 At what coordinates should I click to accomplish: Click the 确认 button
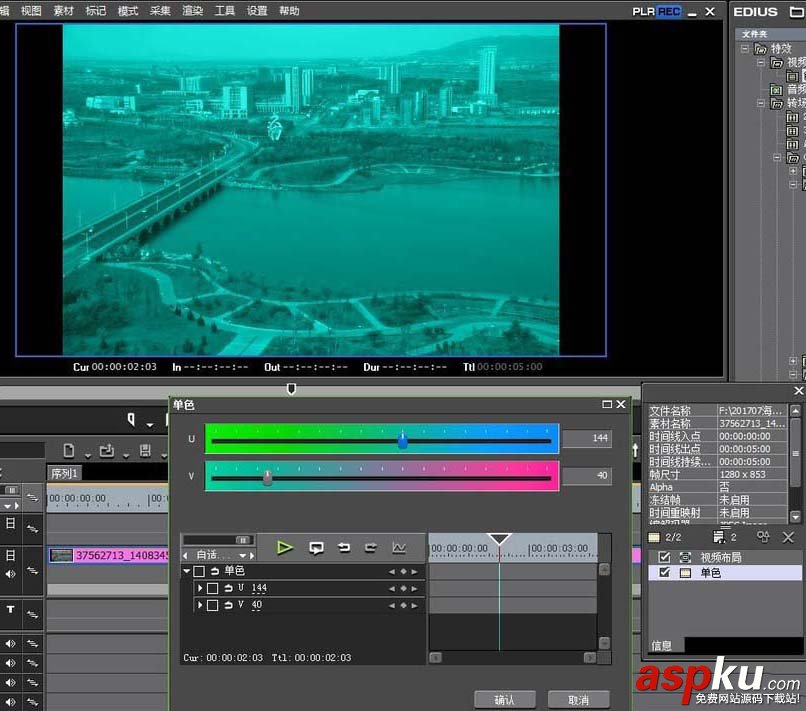(504, 700)
